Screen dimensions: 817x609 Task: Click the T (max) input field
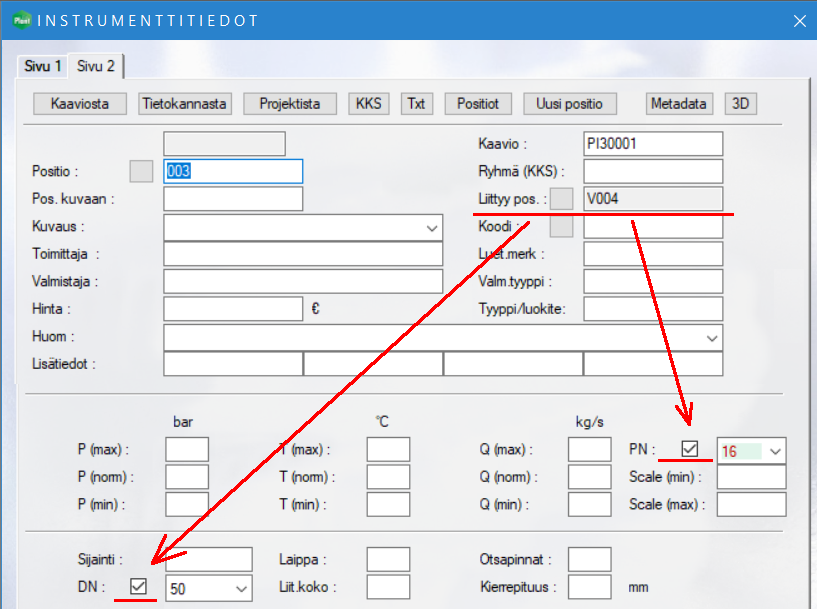tap(388, 450)
